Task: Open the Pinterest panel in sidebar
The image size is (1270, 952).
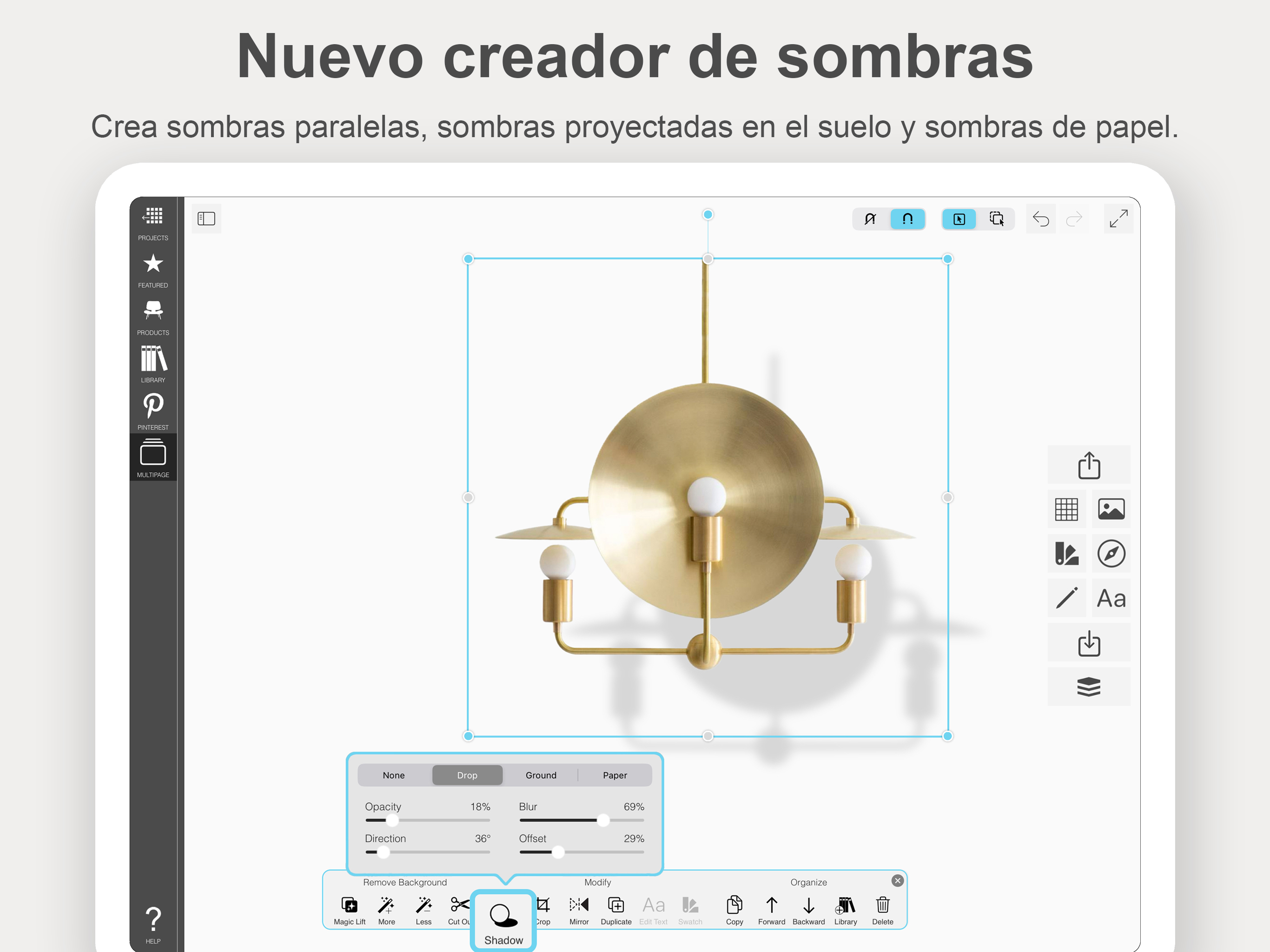Action: click(153, 408)
